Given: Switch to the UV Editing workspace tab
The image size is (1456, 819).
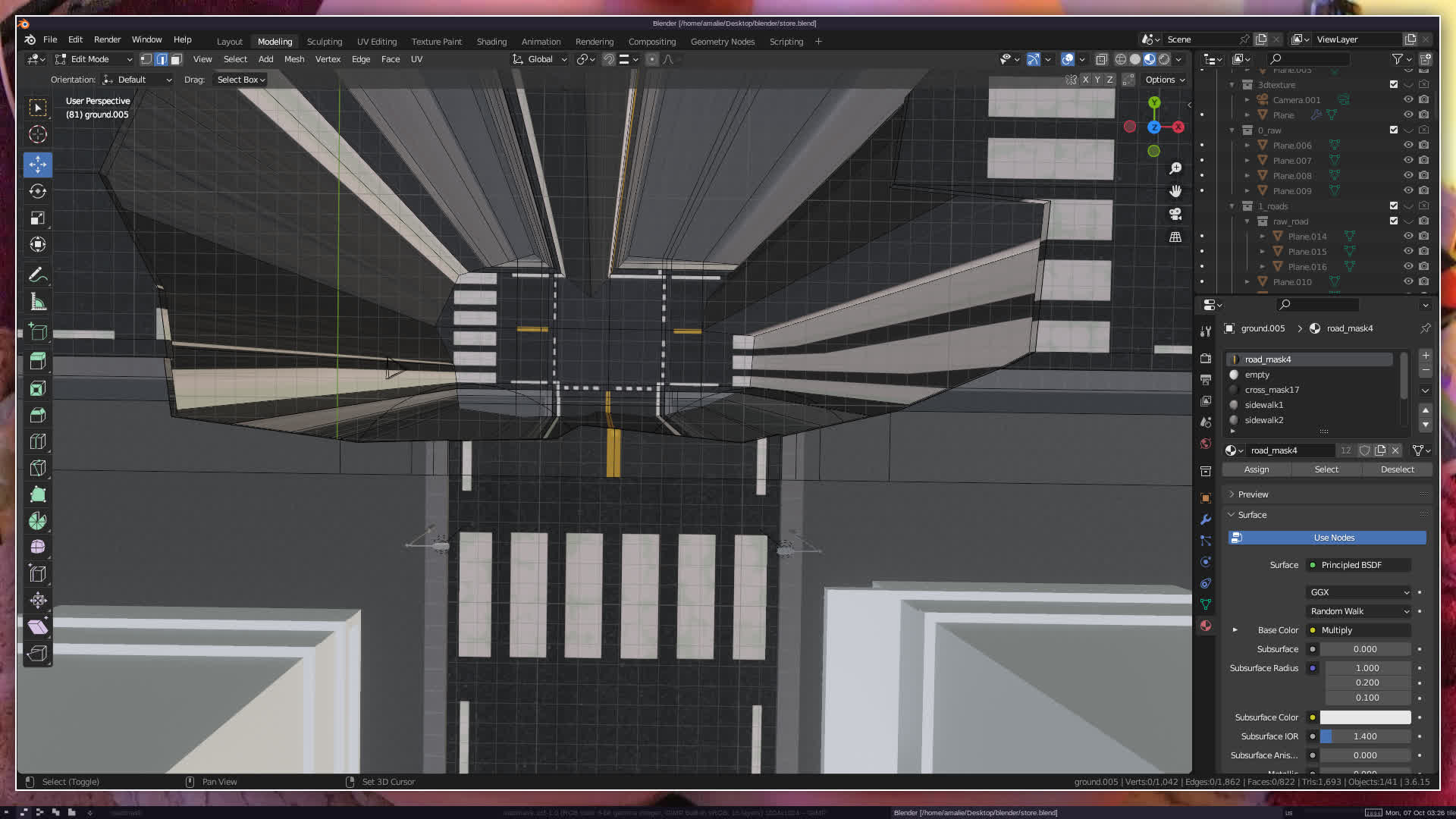Looking at the screenshot, I should 376,42.
